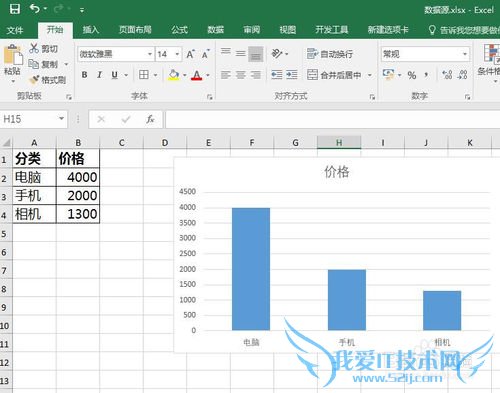Click the Tell Me search box with lightbulb
This screenshot has width=500, height=393.
point(464,30)
